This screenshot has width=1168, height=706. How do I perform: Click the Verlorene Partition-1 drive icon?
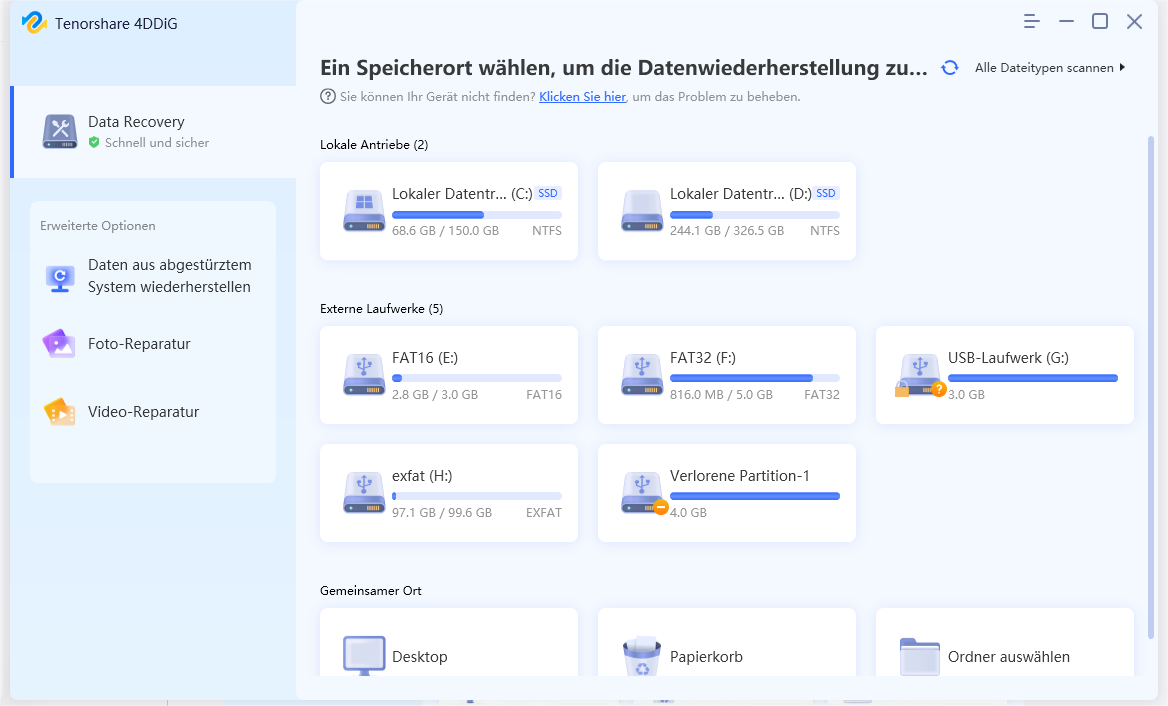point(644,493)
